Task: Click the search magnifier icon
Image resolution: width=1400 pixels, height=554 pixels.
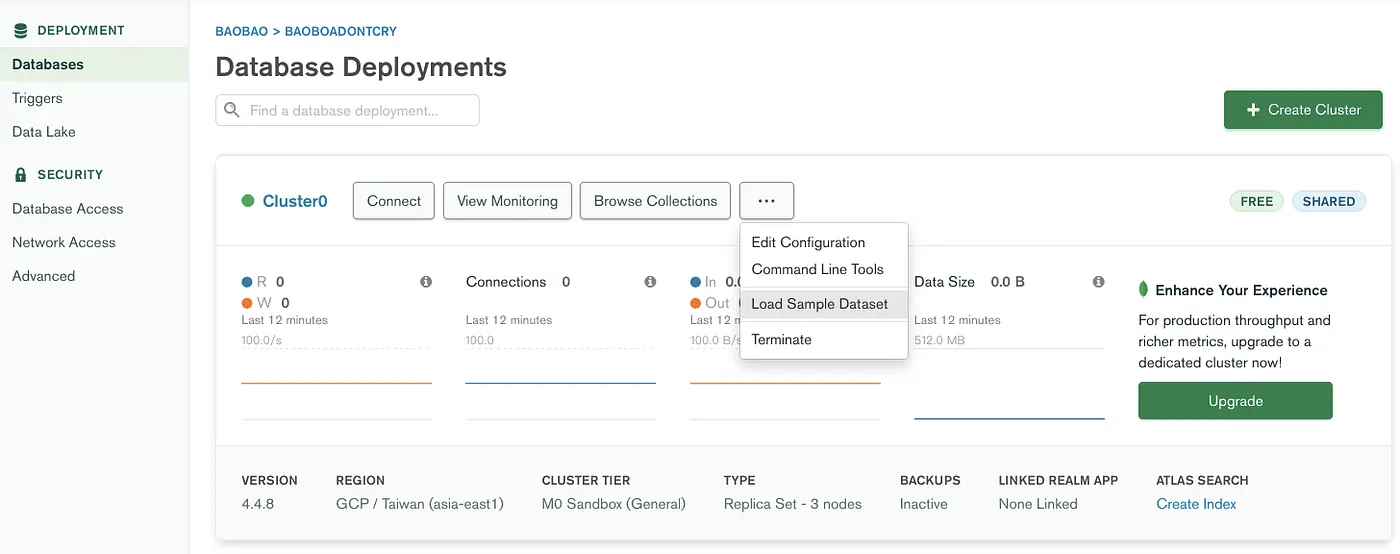Action: tap(232, 110)
